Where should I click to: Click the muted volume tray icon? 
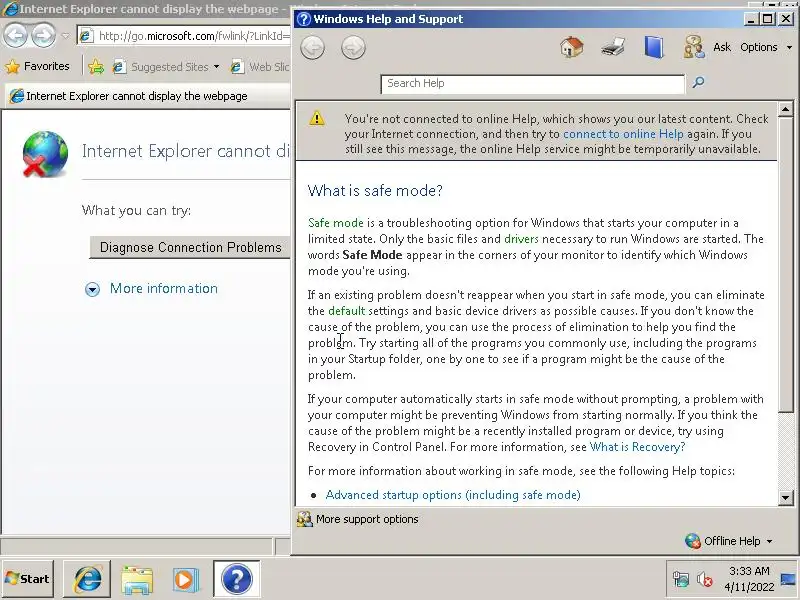click(704, 579)
